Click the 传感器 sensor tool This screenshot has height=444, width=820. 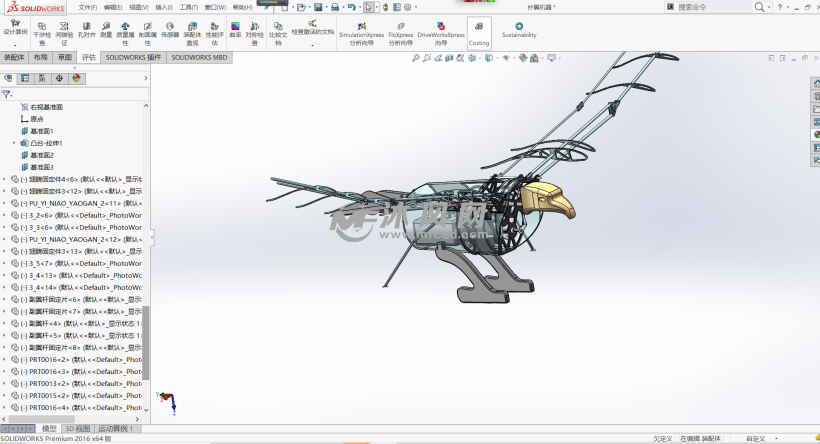(x=169, y=31)
